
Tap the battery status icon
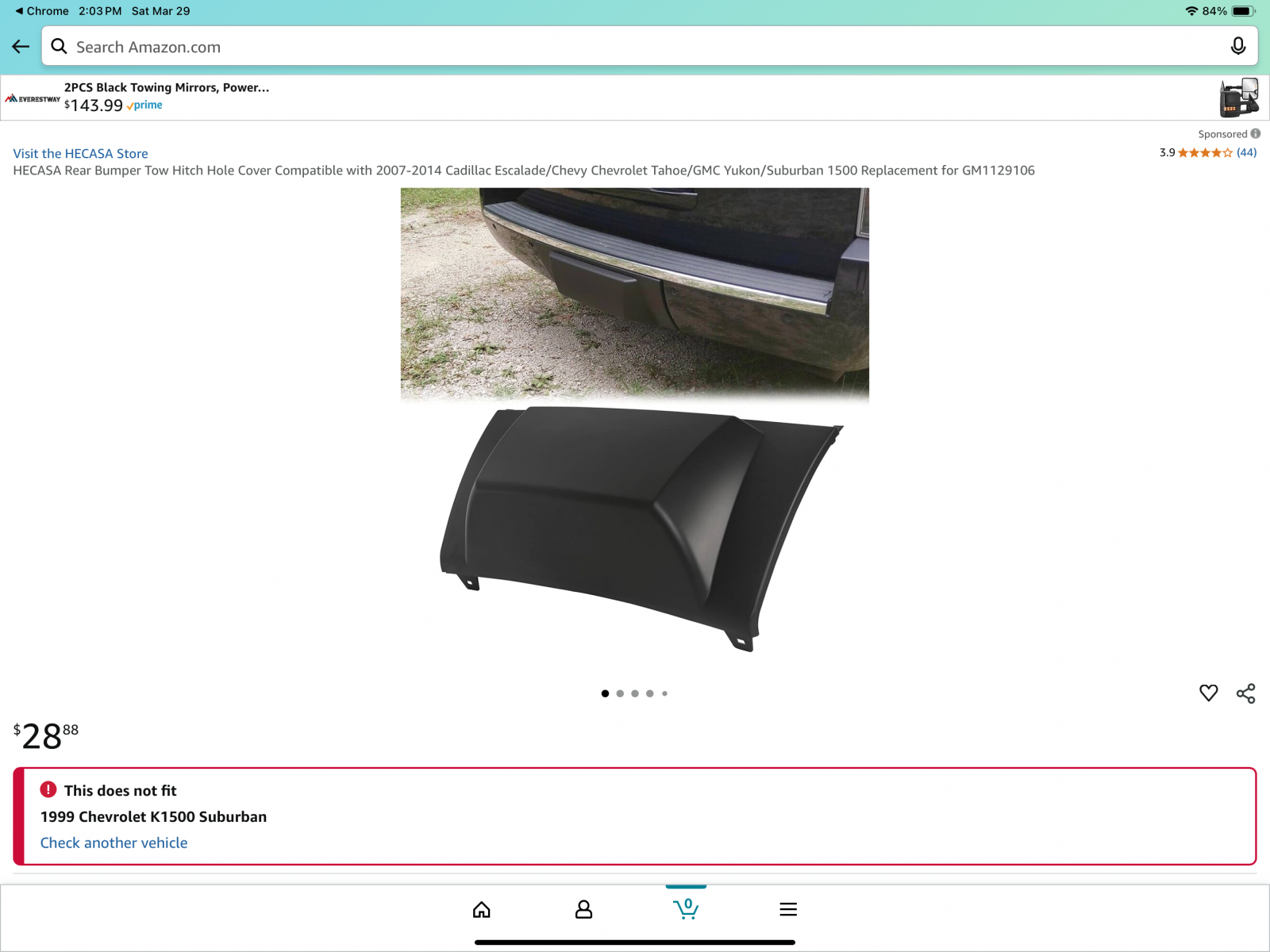coord(1244,11)
